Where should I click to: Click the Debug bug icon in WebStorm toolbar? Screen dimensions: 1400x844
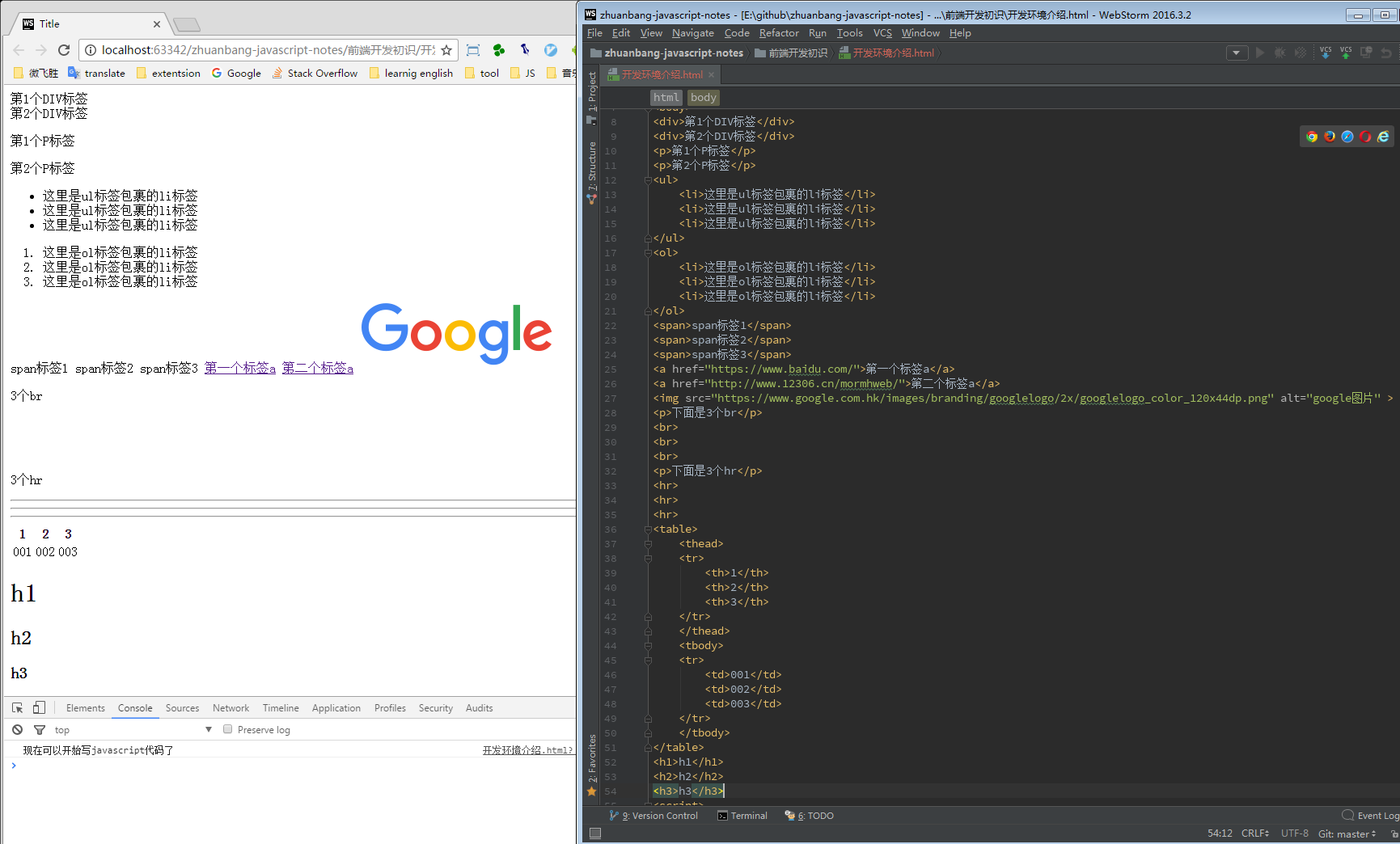1280,53
